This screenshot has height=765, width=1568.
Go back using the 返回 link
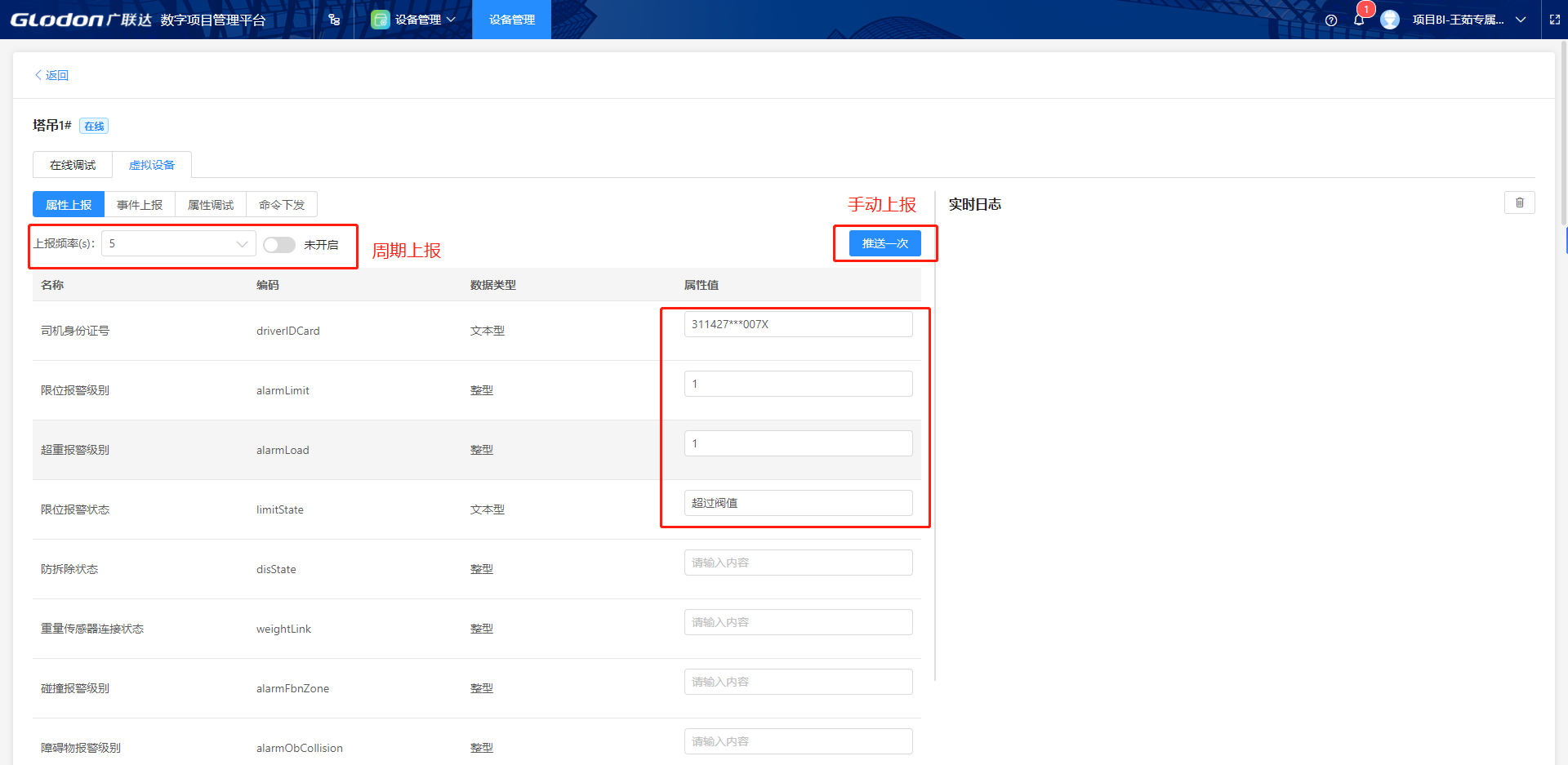click(x=51, y=75)
